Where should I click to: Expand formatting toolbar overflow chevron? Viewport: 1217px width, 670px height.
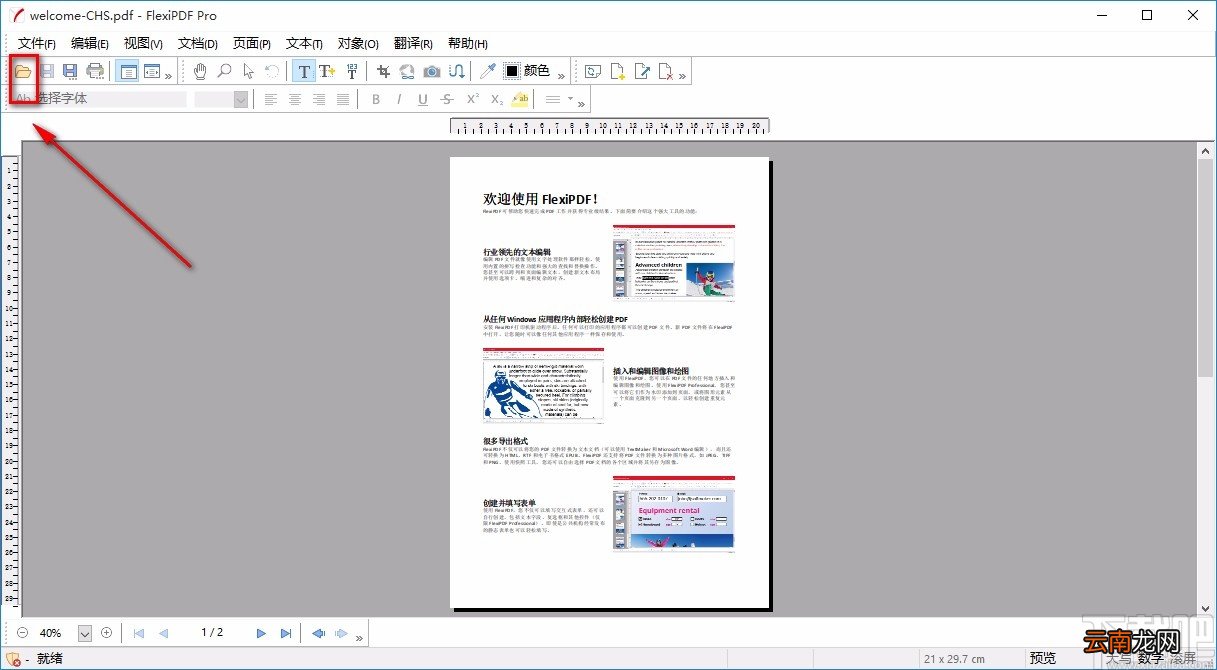(x=582, y=103)
